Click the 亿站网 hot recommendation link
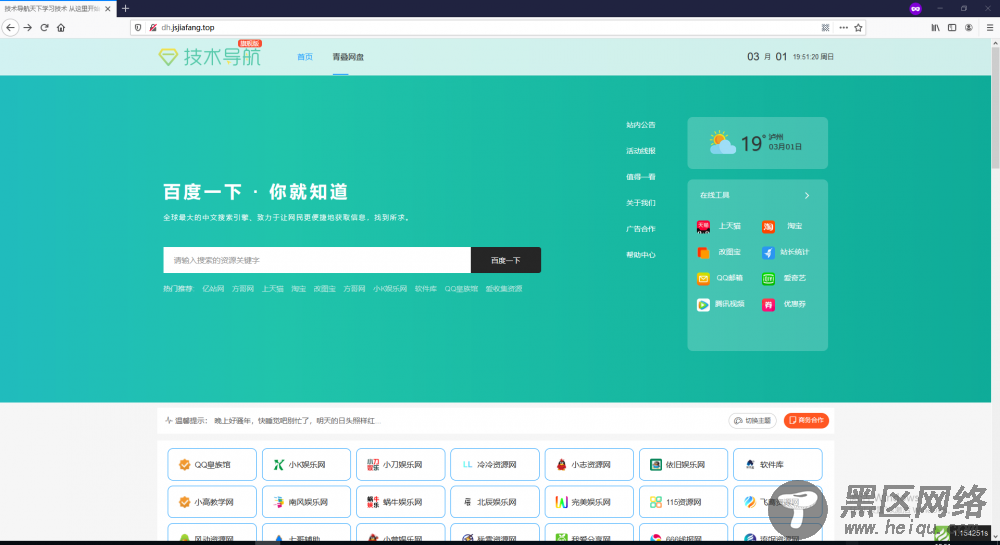The height and width of the screenshot is (545, 1000). click(x=213, y=289)
